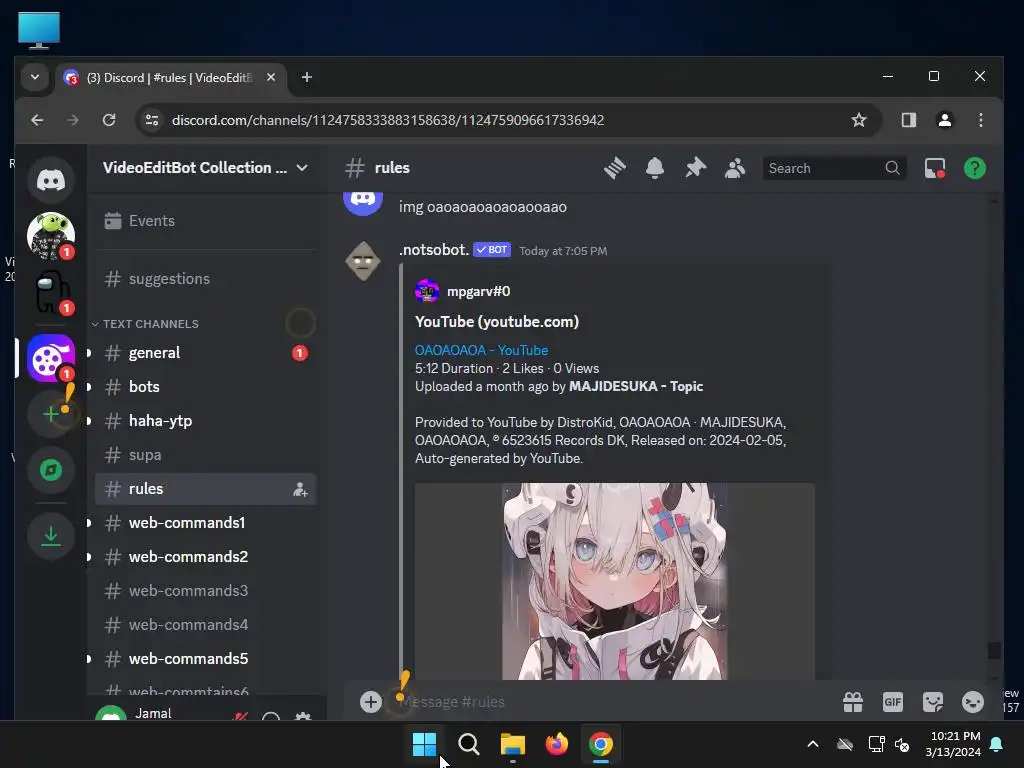Screen dimensions: 1024x768
Task: Open the web-commands3 channel
Action: (x=205, y=590)
